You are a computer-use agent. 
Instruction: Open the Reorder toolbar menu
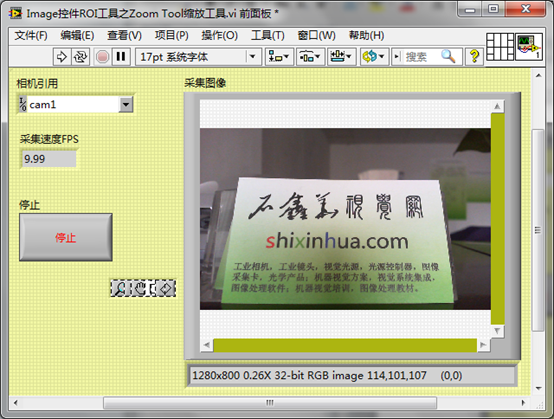coord(374,57)
